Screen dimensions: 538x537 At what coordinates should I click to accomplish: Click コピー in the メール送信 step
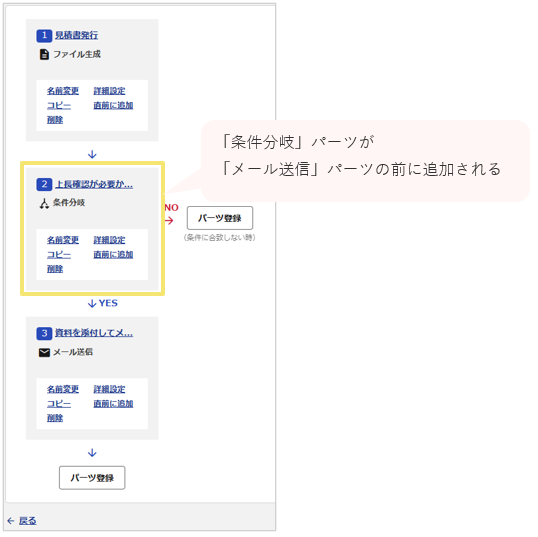[59, 404]
